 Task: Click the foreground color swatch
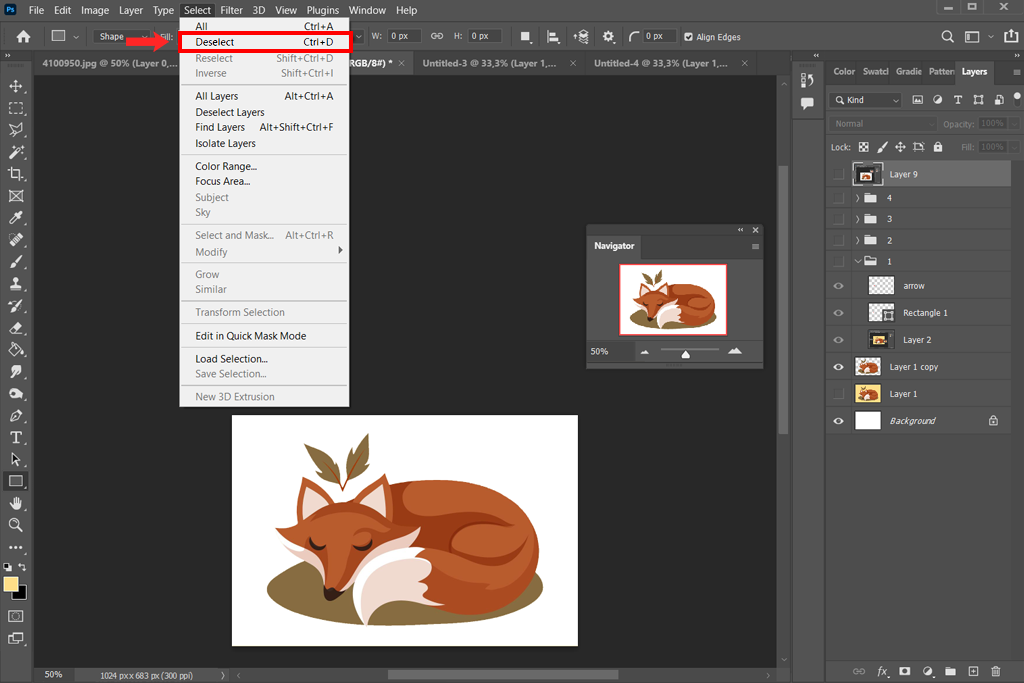click(x=10, y=584)
